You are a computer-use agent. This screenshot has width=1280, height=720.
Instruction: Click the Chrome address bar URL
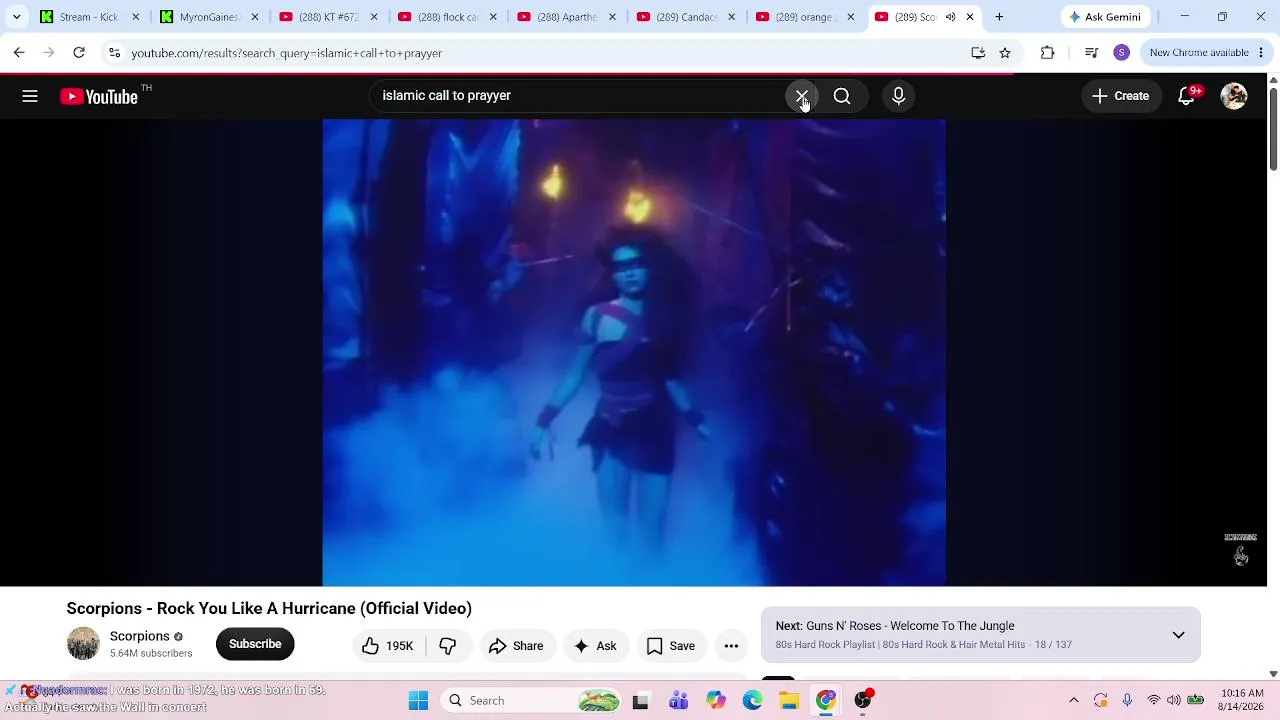[287, 53]
